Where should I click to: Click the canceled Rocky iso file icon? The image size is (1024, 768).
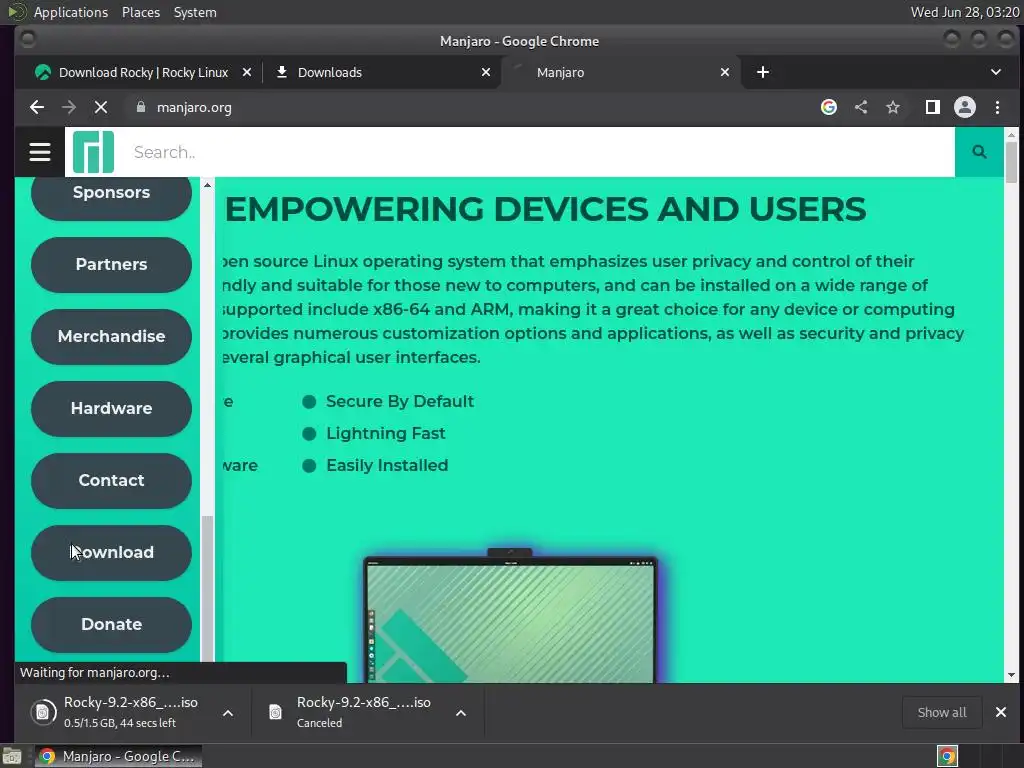click(276, 712)
